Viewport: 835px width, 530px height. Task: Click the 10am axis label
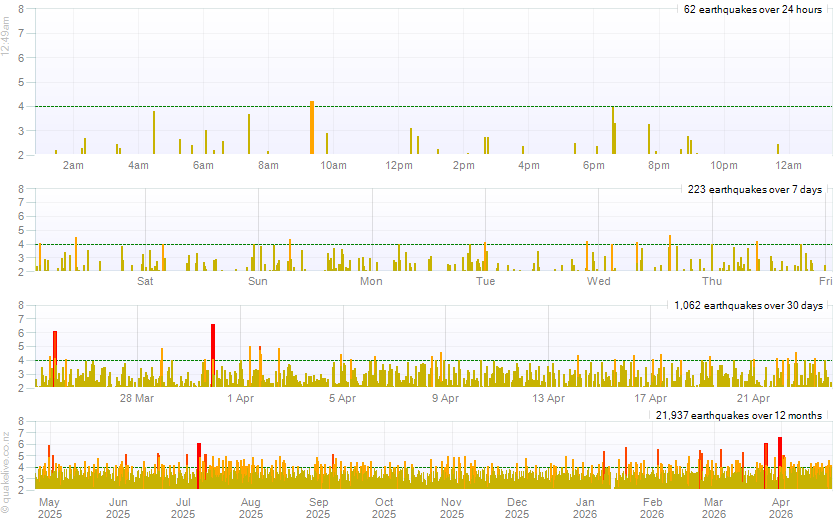pyautogui.click(x=333, y=165)
